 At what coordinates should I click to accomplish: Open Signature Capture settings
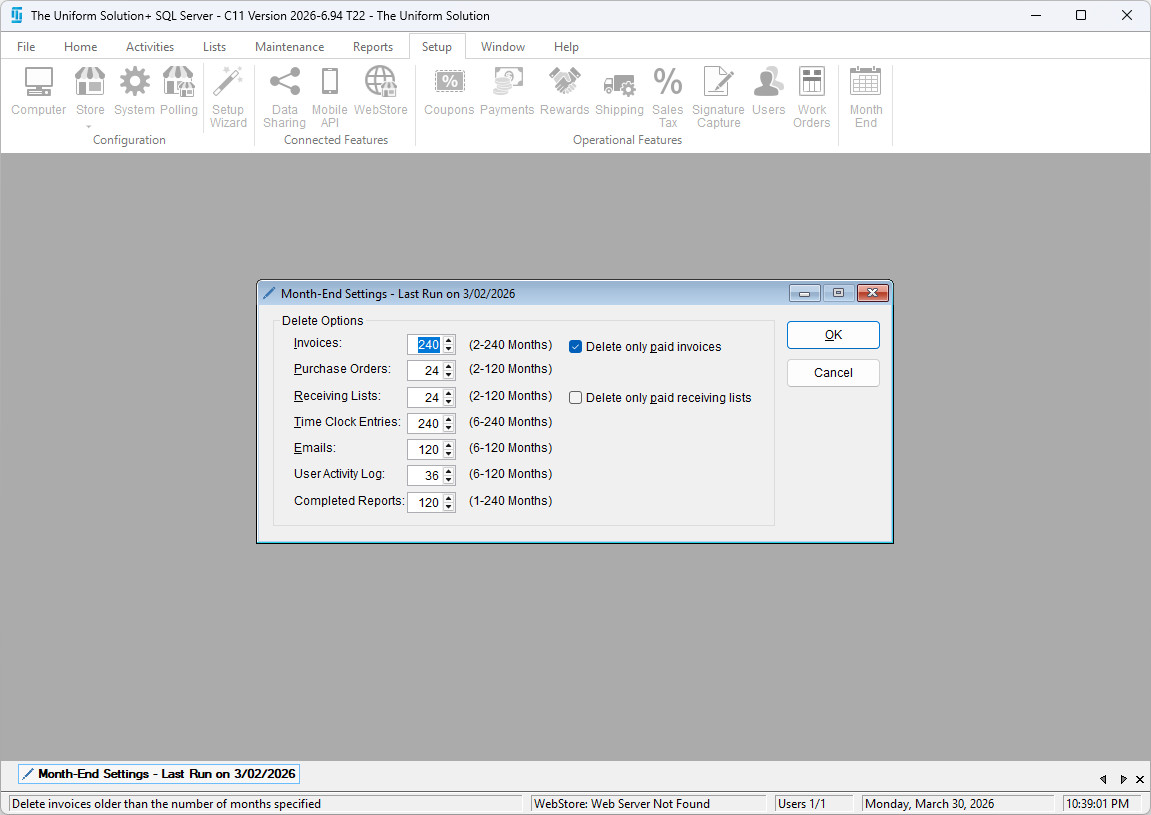coord(718,97)
